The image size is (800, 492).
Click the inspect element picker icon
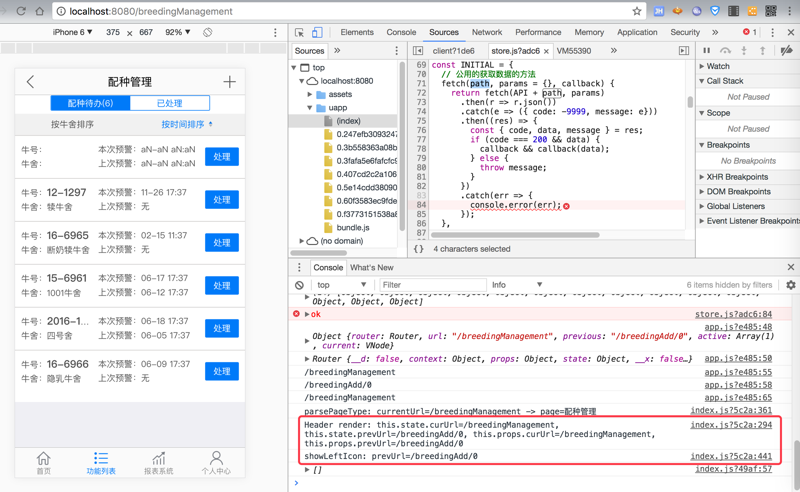[300, 32]
